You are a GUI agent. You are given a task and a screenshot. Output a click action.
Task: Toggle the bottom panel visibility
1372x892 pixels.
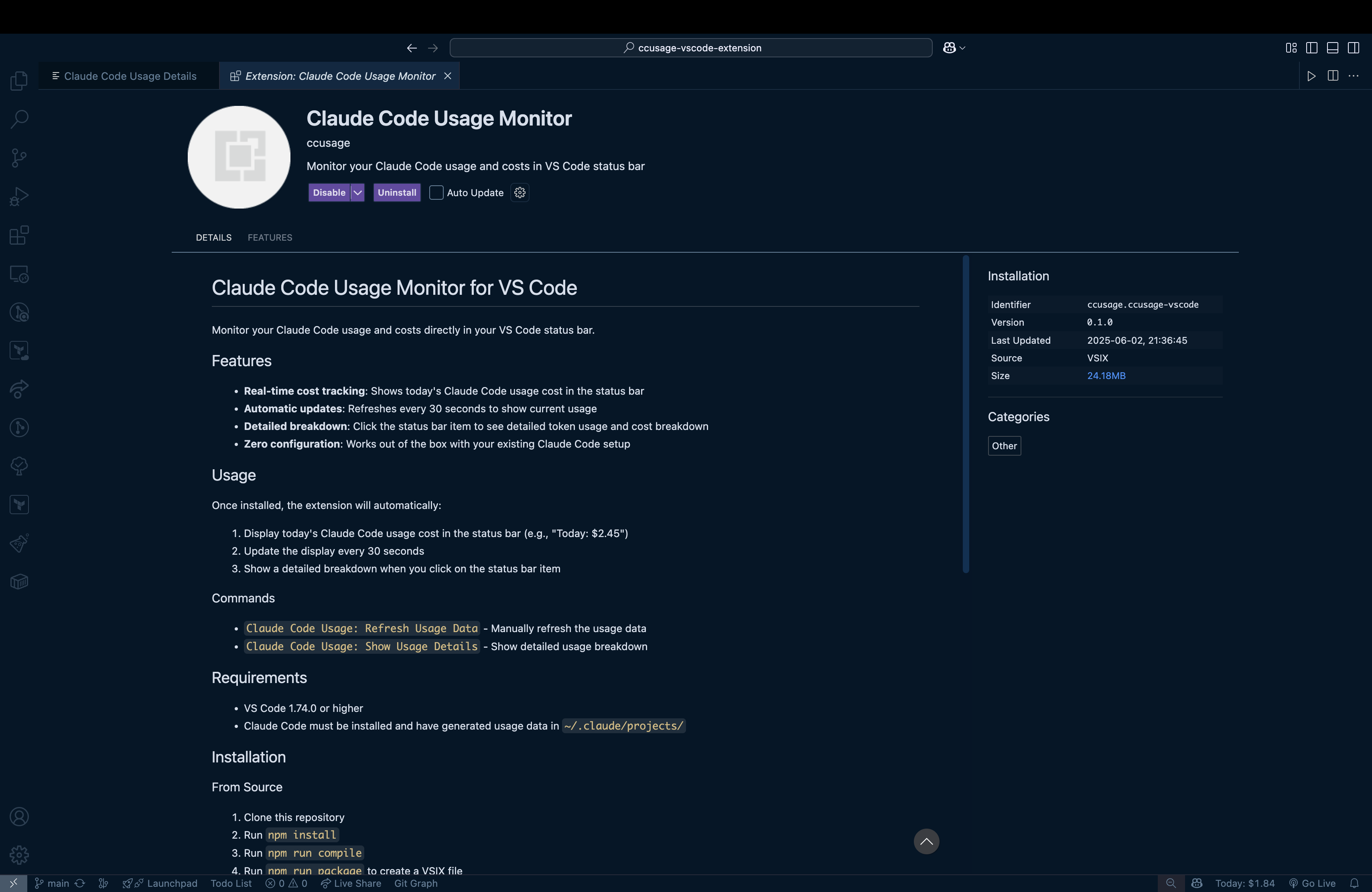tap(1332, 48)
